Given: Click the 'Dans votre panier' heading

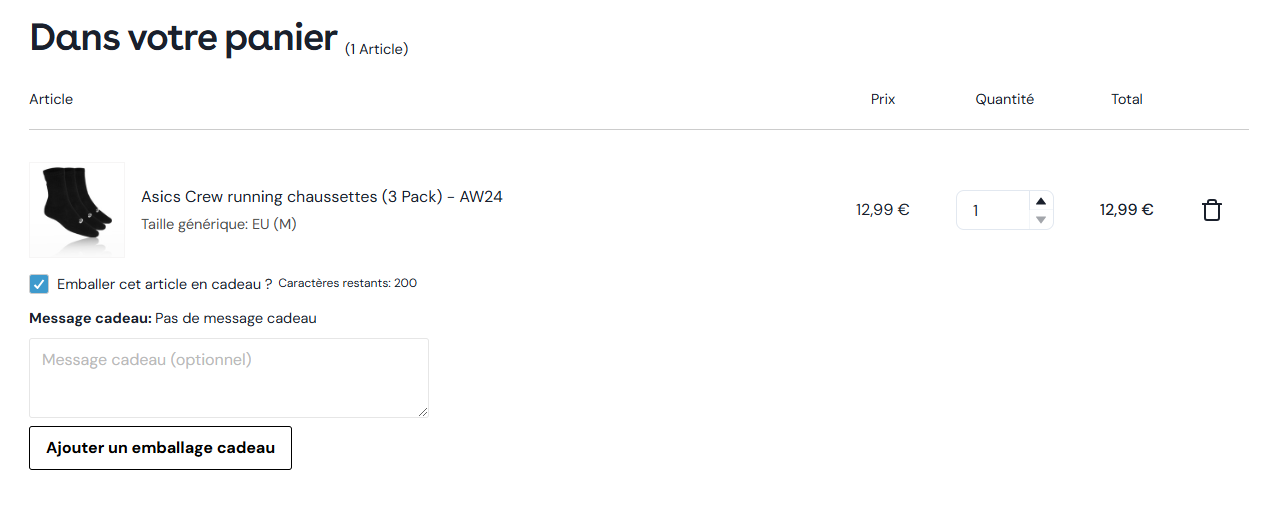Looking at the screenshot, I should coord(184,37).
